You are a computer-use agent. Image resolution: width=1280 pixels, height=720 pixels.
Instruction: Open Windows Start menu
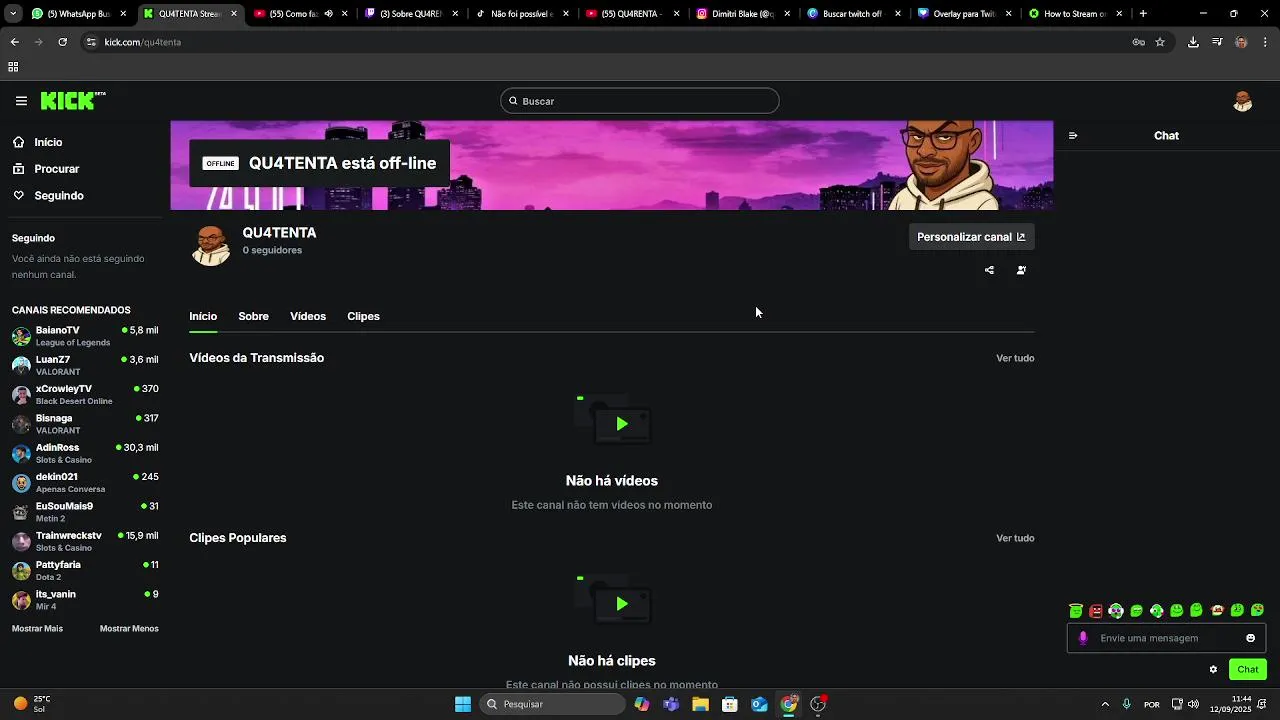click(463, 704)
